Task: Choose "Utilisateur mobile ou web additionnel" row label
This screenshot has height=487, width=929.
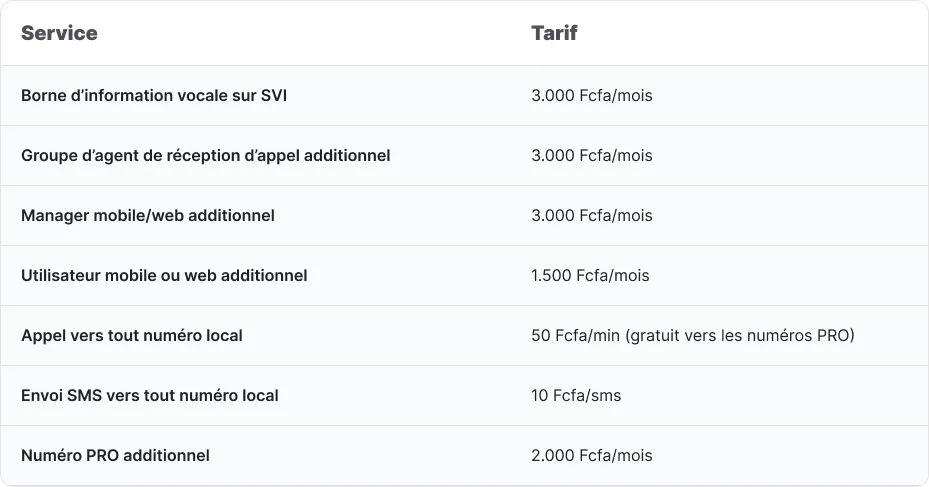Action: point(164,276)
